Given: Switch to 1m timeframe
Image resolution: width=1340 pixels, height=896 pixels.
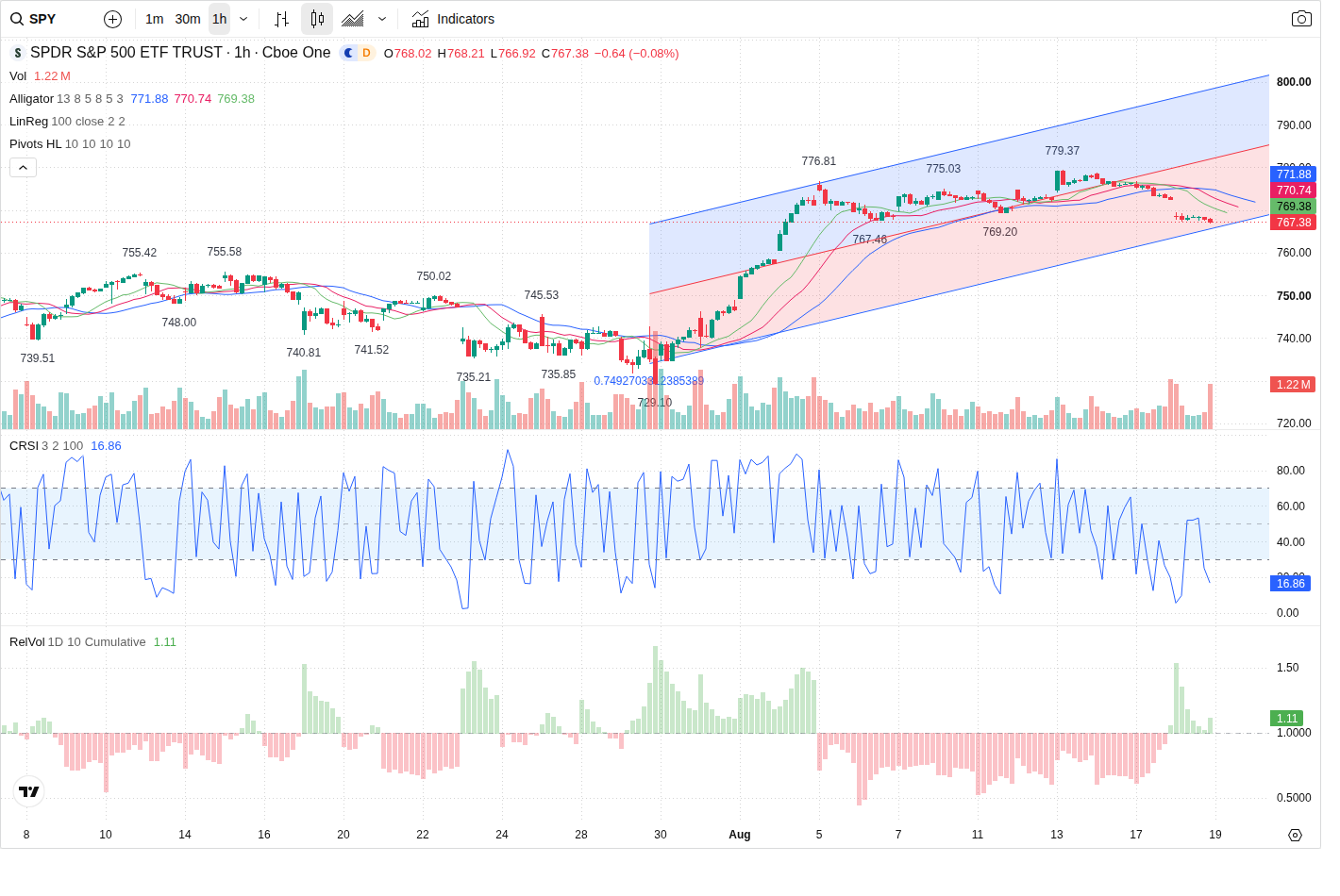Looking at the screenshot, I should tap(155, 19).
